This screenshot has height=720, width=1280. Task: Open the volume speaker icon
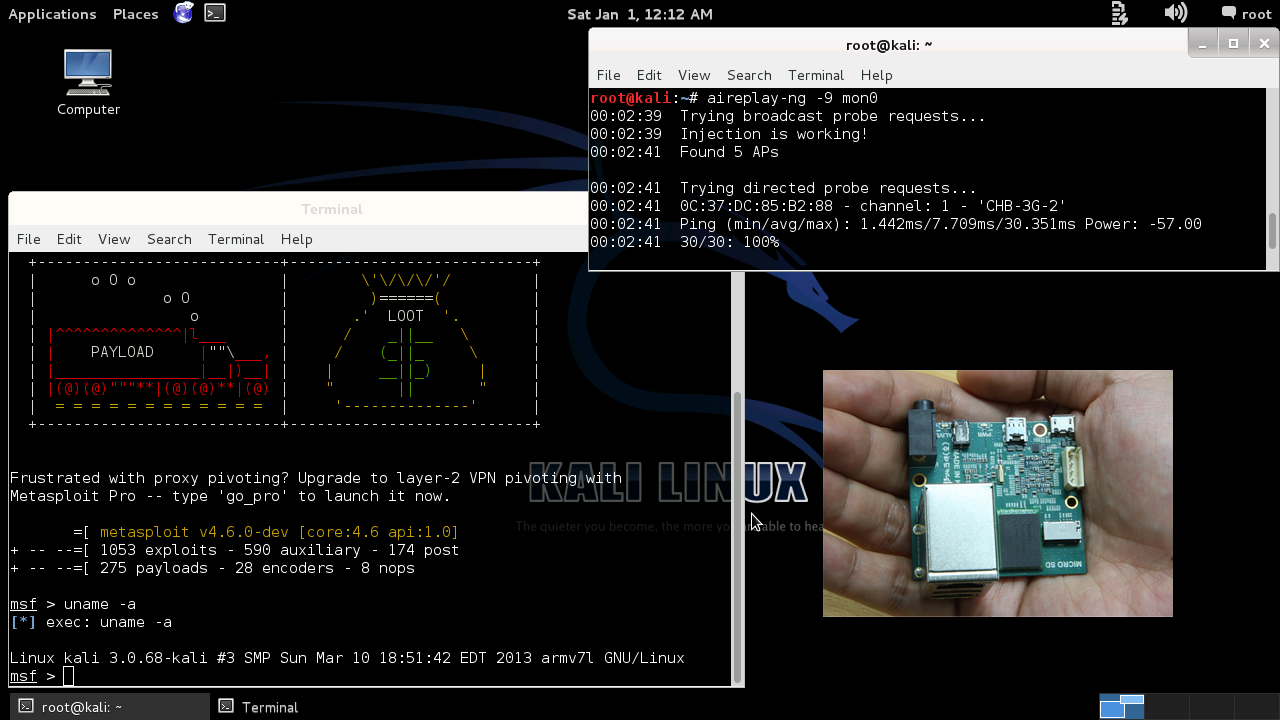click(1175, 13)
